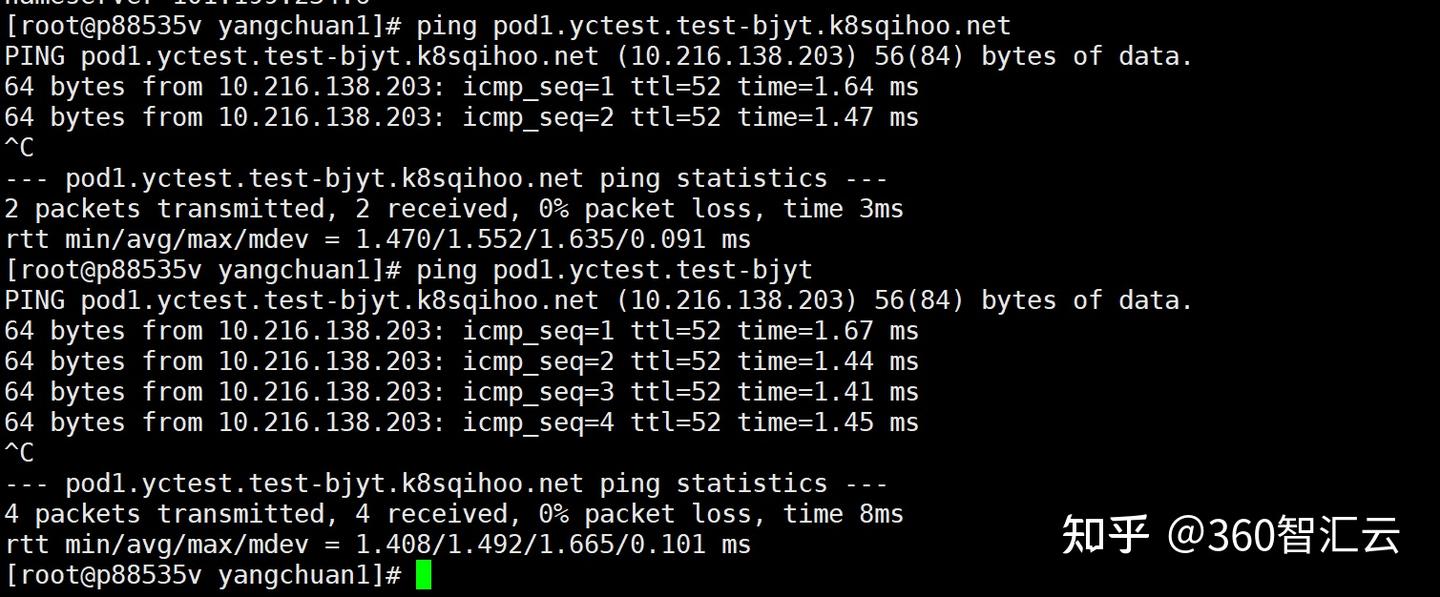Image resolution: width=1440 pixels, height=597 pixels.
Task: Click the reply line with time=1.47 ms
Action: click(x=461, y=118)
